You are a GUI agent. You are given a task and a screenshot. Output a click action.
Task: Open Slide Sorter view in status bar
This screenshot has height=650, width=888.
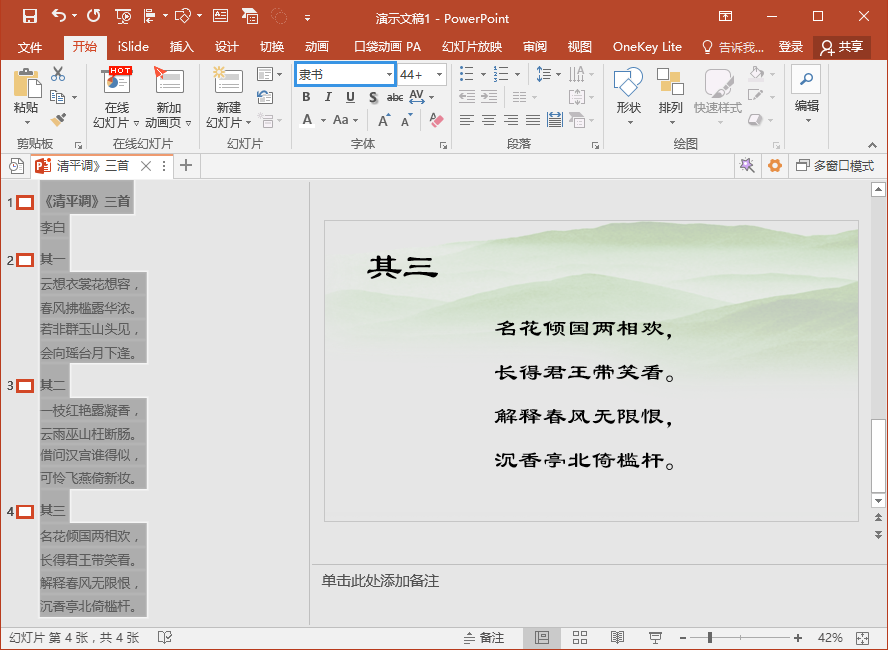(x=580, y=638)
